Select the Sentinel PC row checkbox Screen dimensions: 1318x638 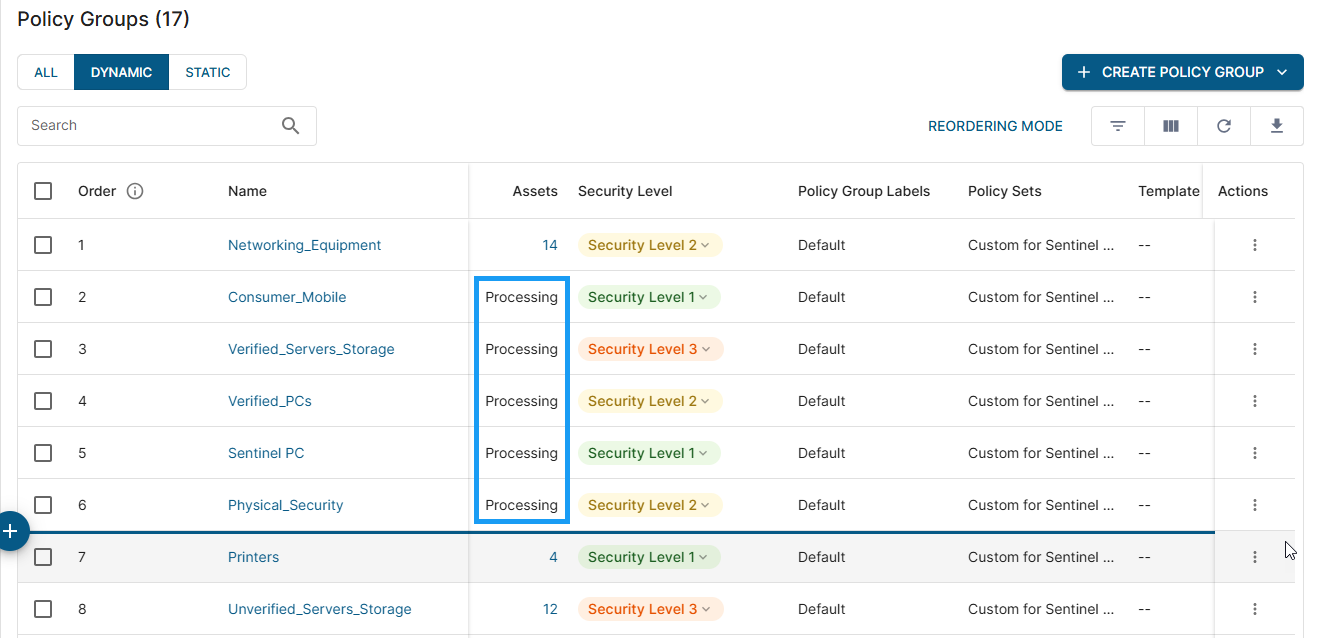pyautogui.click(x=43, y=453)
